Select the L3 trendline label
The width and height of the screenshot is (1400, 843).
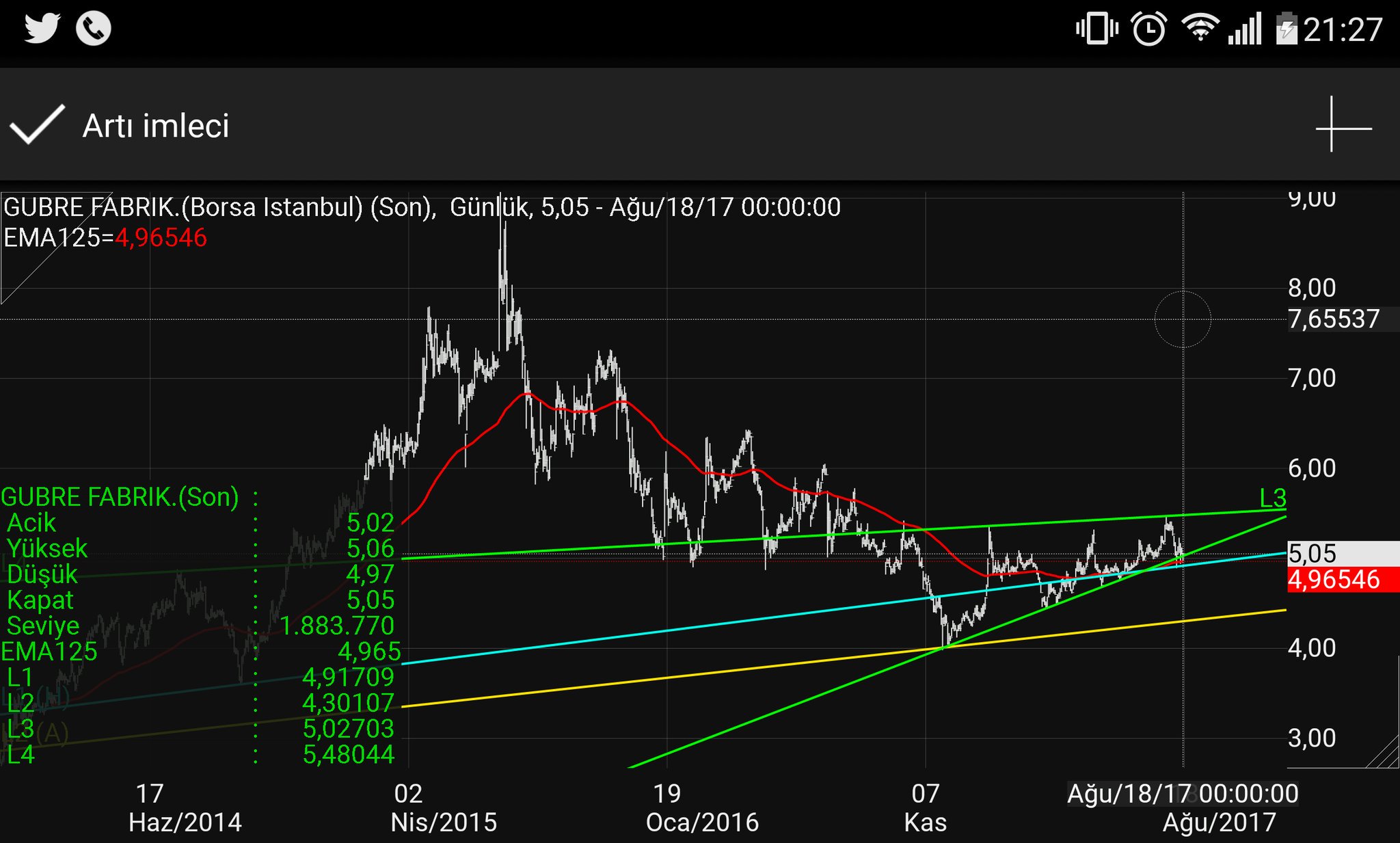coord(1272,498)
